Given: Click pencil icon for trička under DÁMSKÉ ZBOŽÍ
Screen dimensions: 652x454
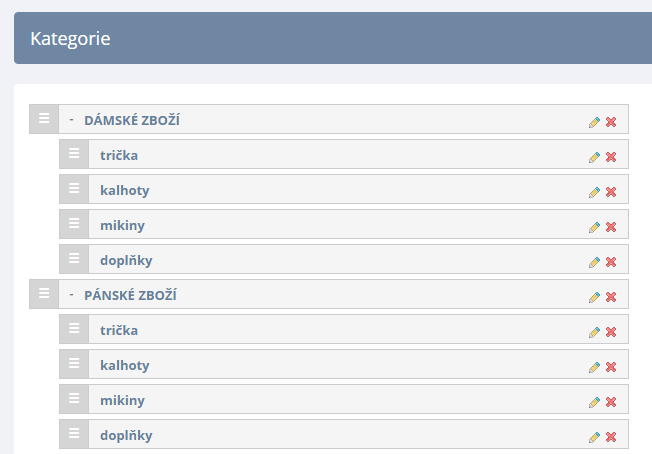Looking at the screenshot, I should (x=594, y=157).
